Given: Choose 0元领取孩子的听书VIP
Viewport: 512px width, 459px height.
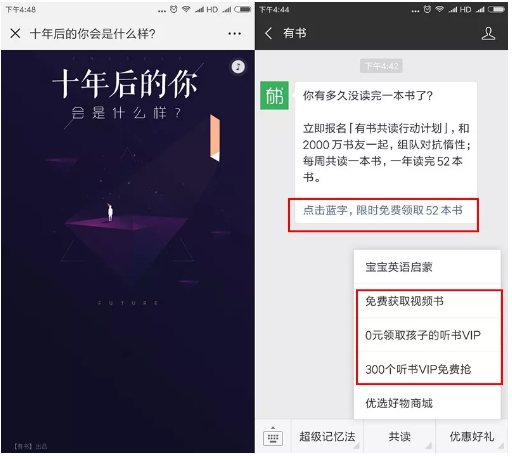Looking at the screenshot, I should (x=427, y=335).
